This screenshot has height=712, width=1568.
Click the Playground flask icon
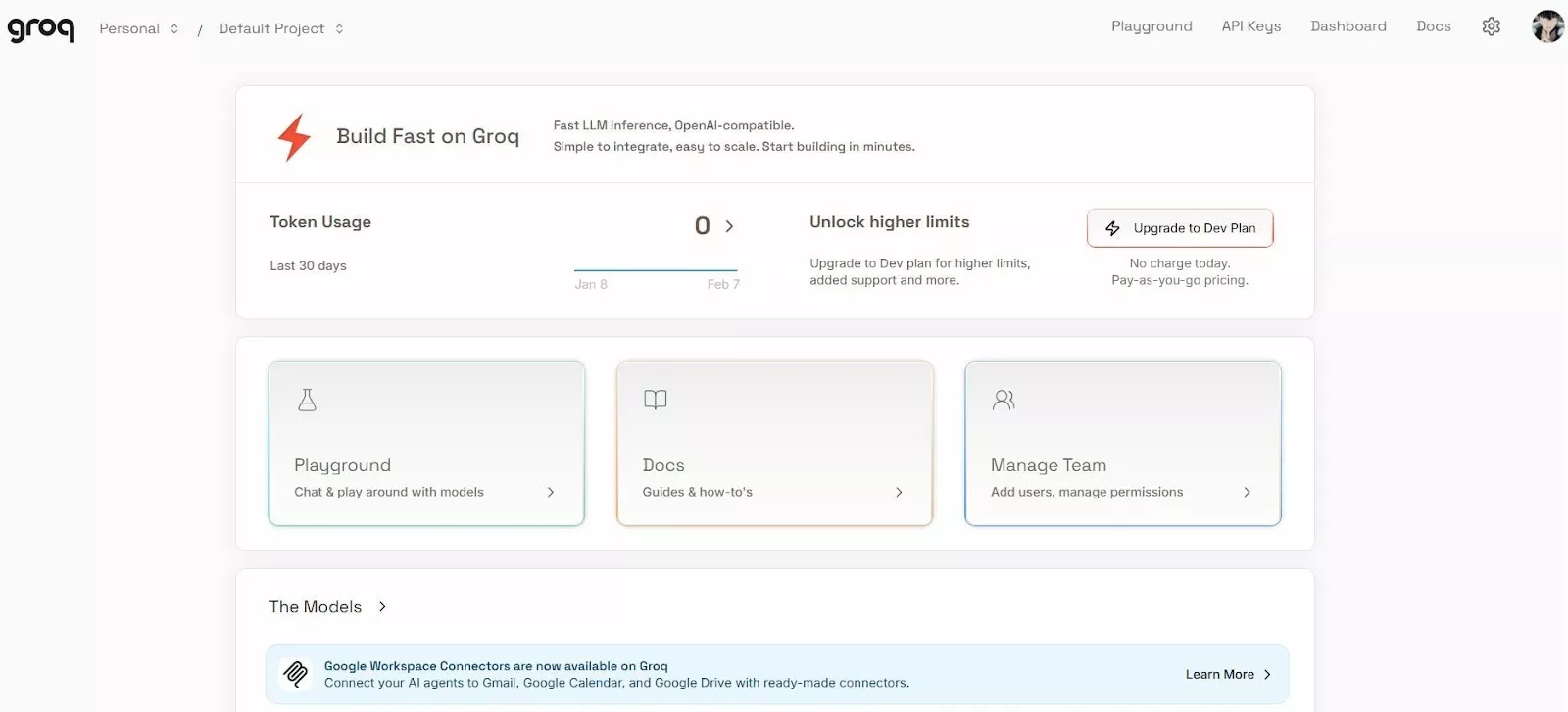tap(307, 400)
